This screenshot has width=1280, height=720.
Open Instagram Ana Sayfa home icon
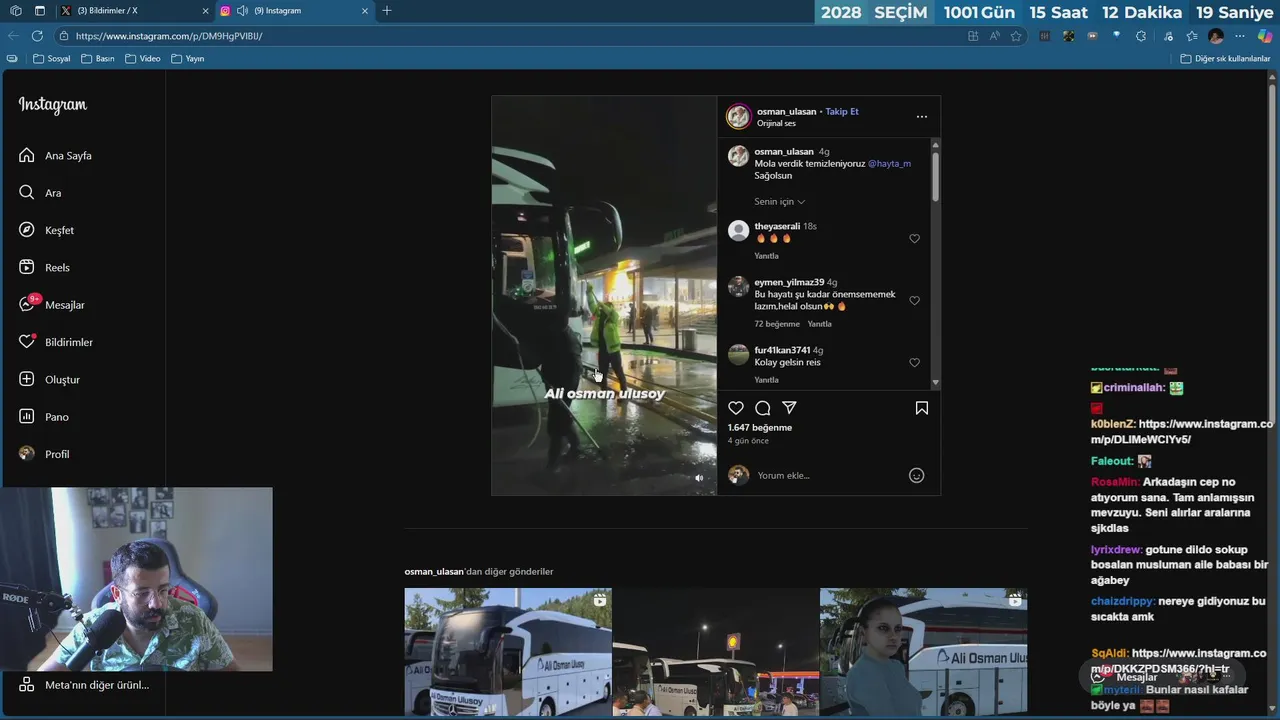point(27,155)
